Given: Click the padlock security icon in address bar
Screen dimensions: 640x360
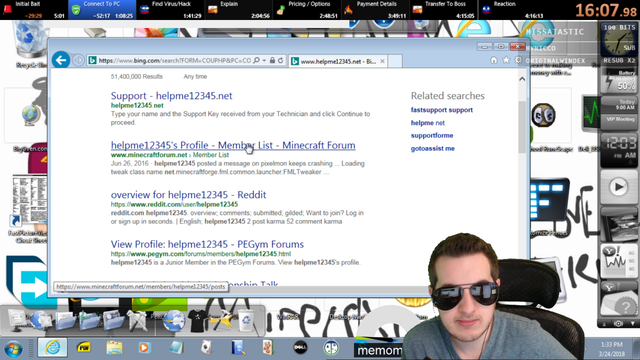Looking at the screenshot, I should coord(272,60).
